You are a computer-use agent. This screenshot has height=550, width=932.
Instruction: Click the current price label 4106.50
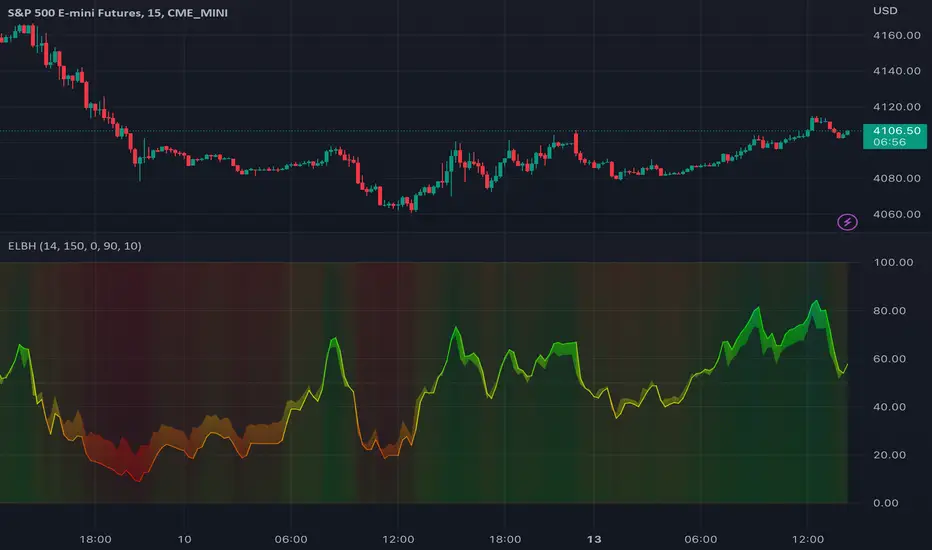click(896, 130)
